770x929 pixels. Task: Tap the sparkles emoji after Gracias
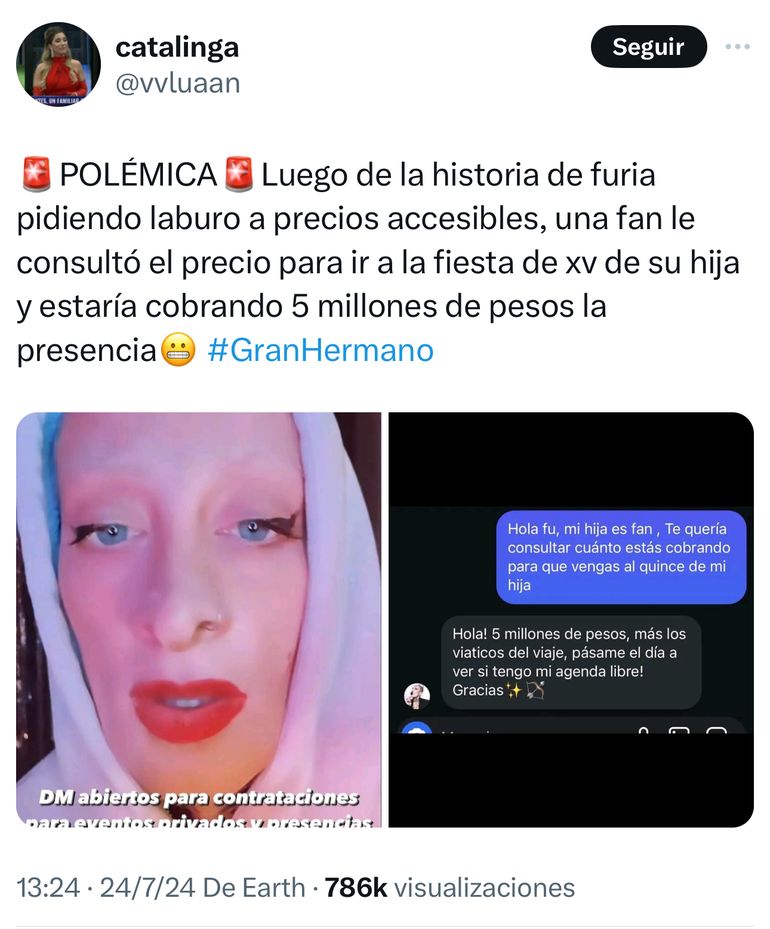tap(514, 690)
